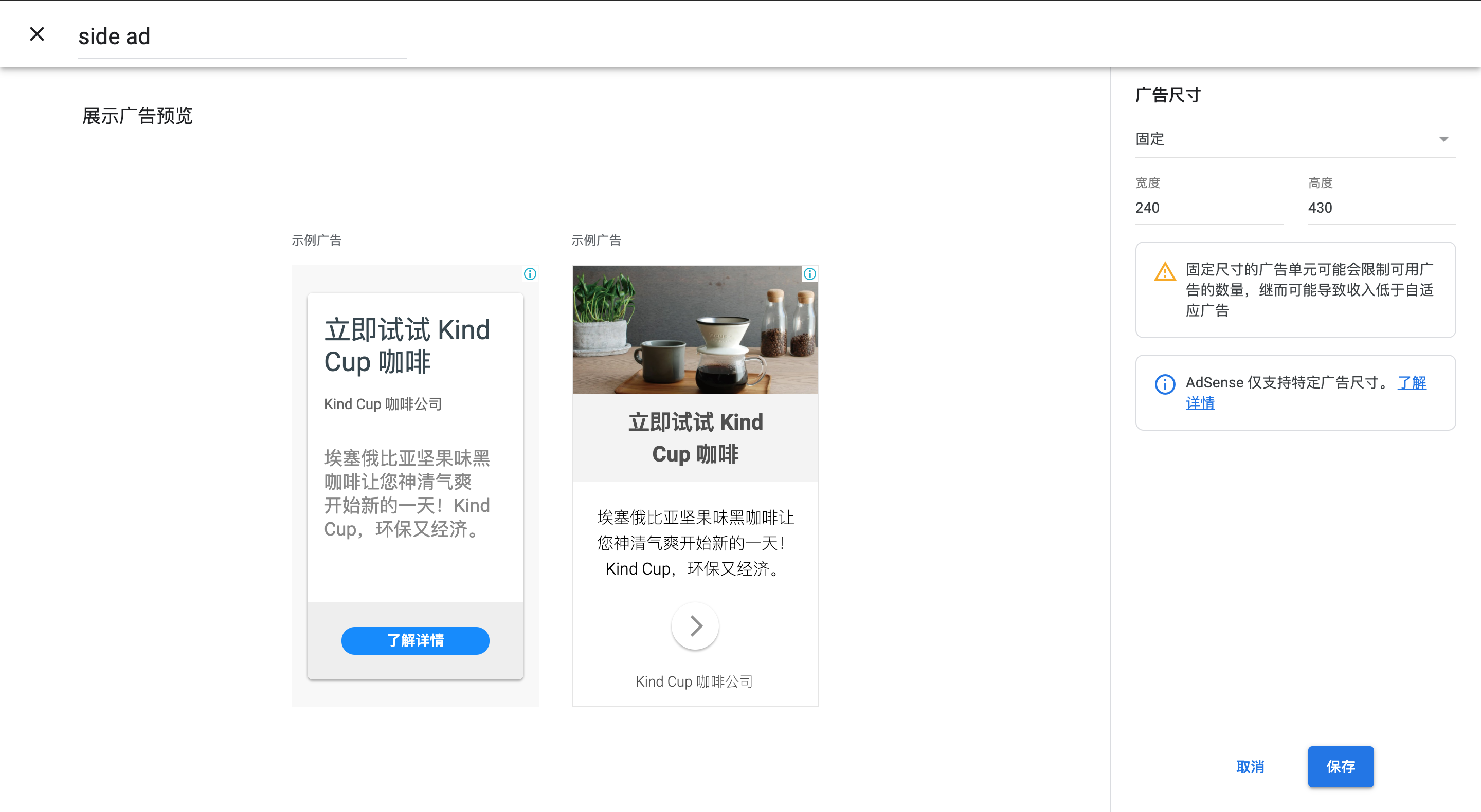Open the 了解详情 link in AdSense notice
This screenshot has height=812, width=1481.
coord(1411,383)
